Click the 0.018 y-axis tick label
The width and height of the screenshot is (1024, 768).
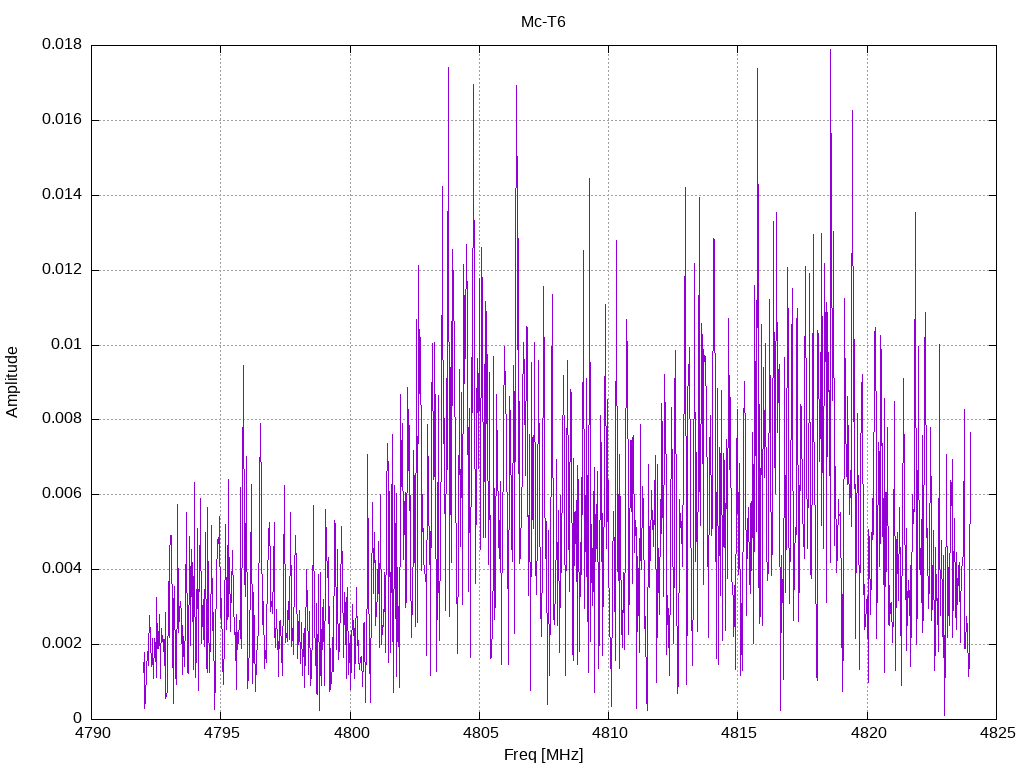pyautogui.click(x=62, y=44)
